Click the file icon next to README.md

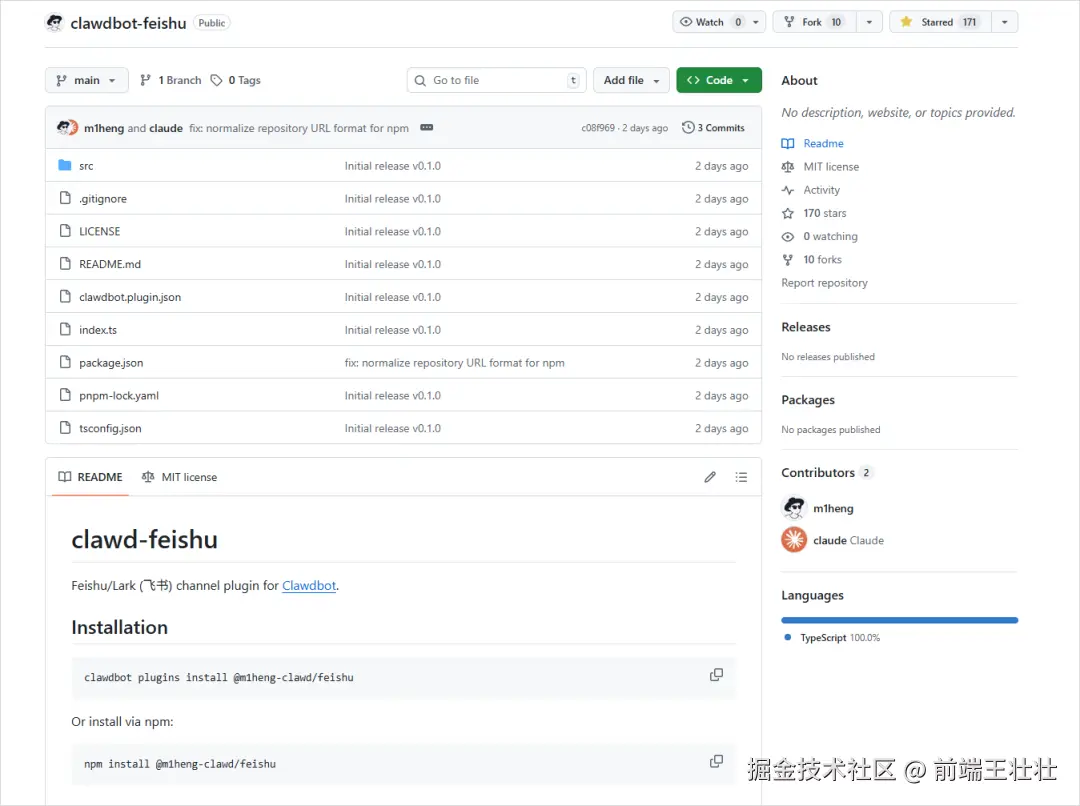65,264
